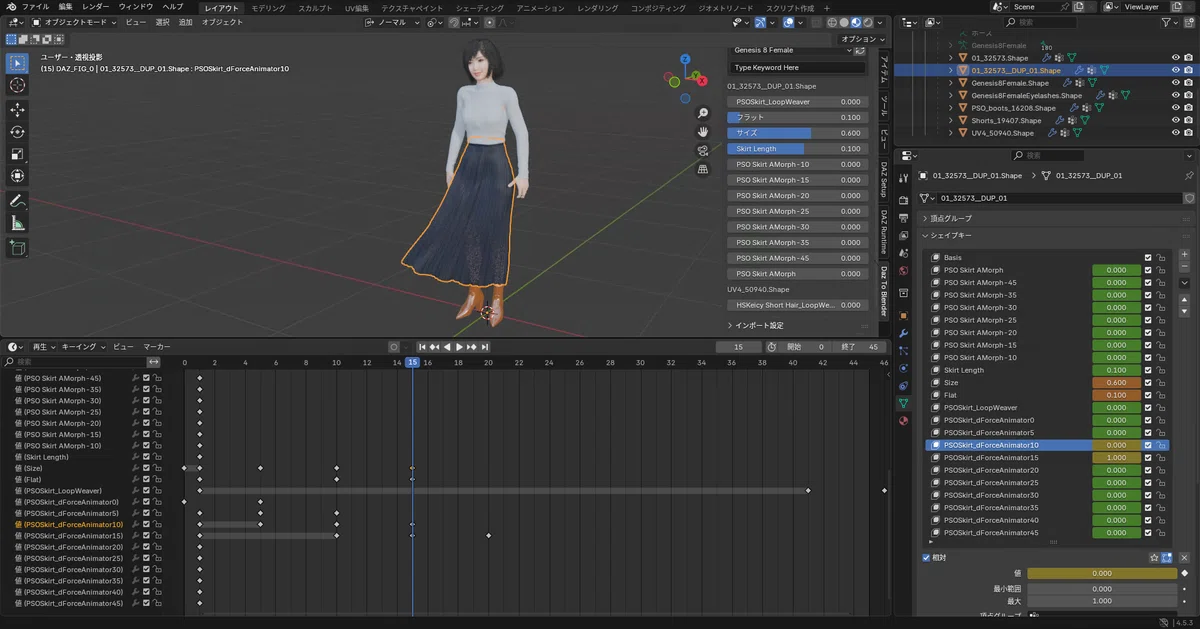Select the Select Box tool in viewport toolbar
This screenshot has width=1200, height=629.
click(x=18, y=63)
